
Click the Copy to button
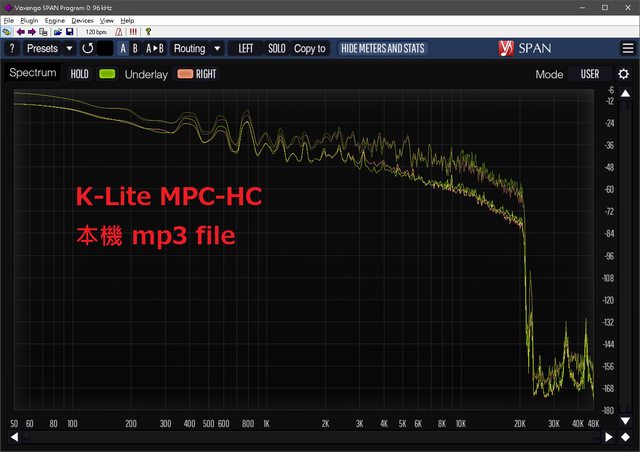point(310,48)
